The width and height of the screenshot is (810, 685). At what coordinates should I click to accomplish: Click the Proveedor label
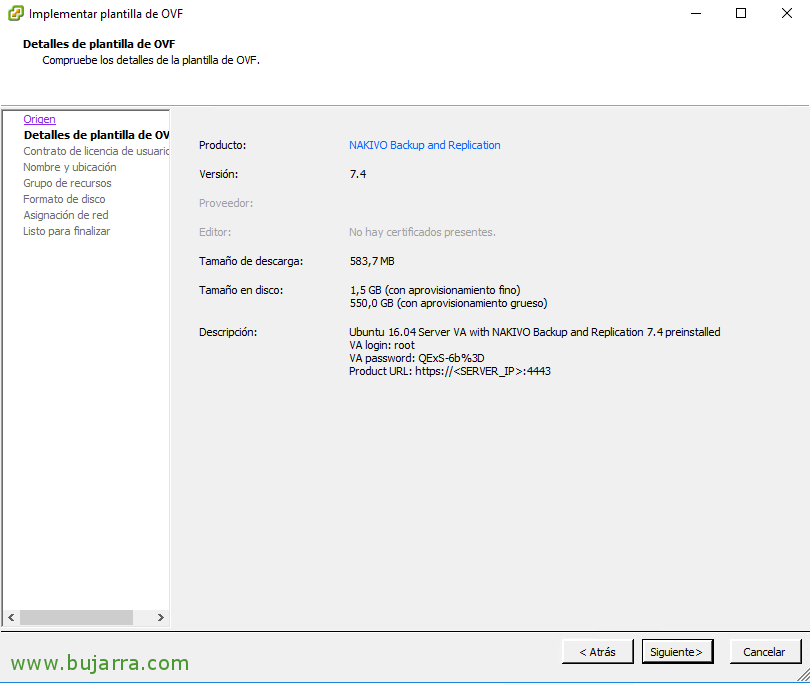point(226,203)
